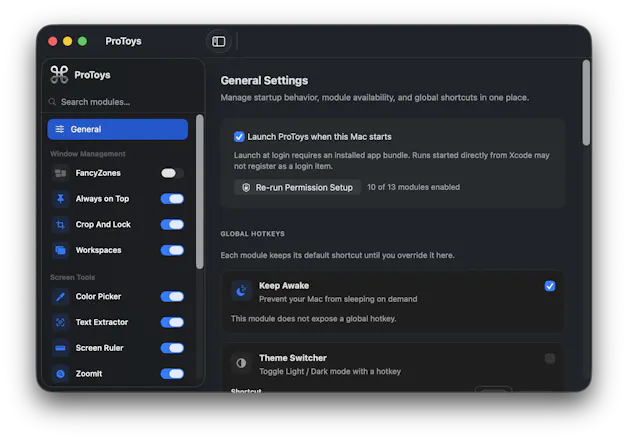628x440 pixels.
Task: Select the General sidebar item
Action: coord(118,129)
